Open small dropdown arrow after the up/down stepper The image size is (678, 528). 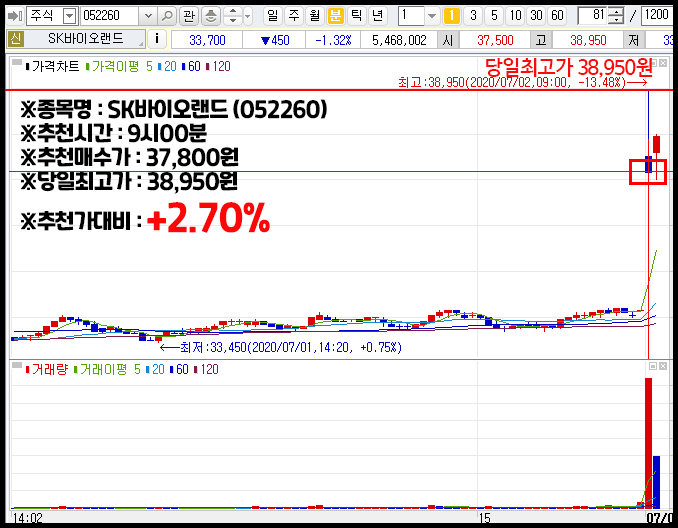tap(247, 16)
